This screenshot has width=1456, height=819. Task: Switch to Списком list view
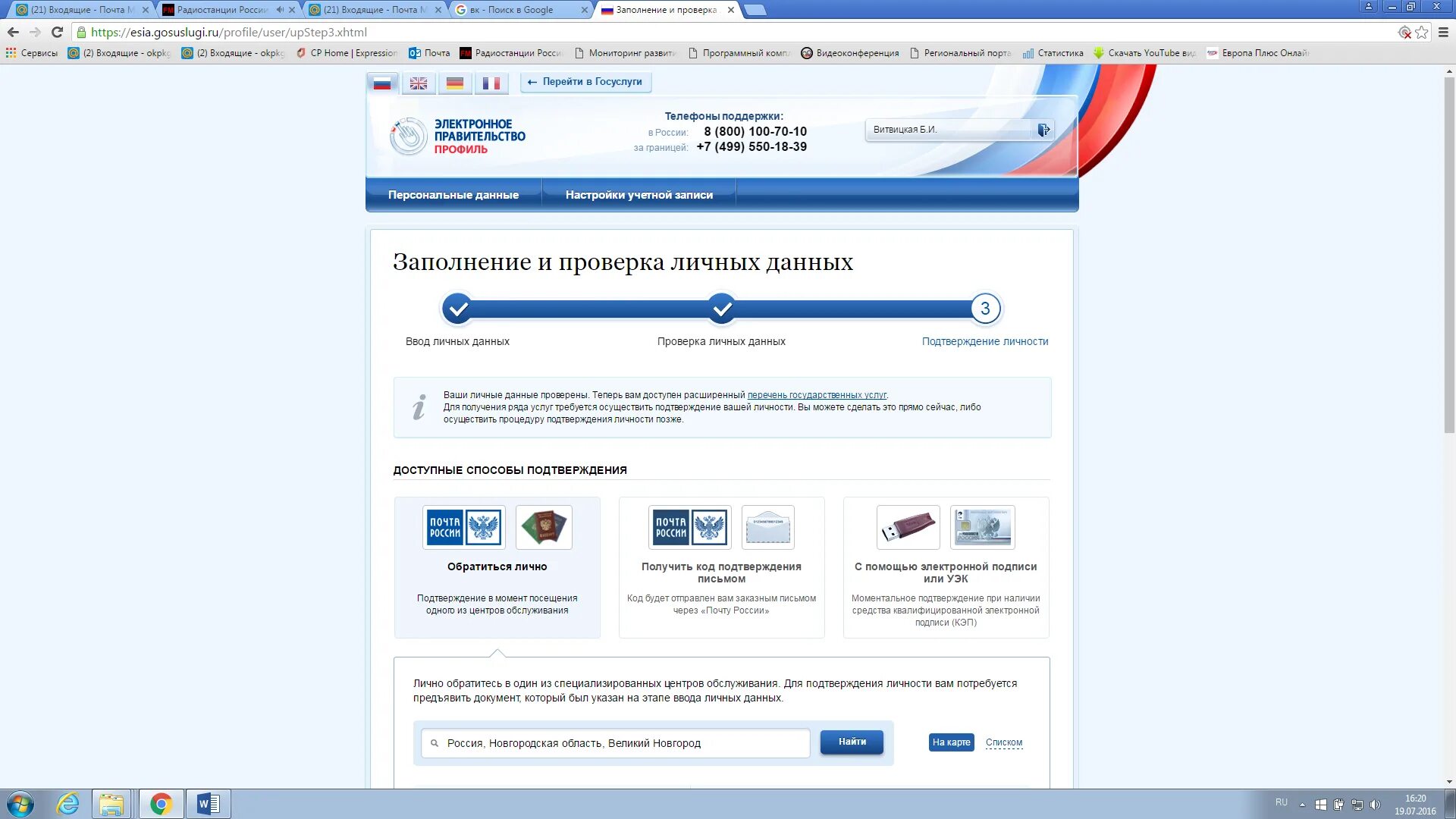(1004, 742)
